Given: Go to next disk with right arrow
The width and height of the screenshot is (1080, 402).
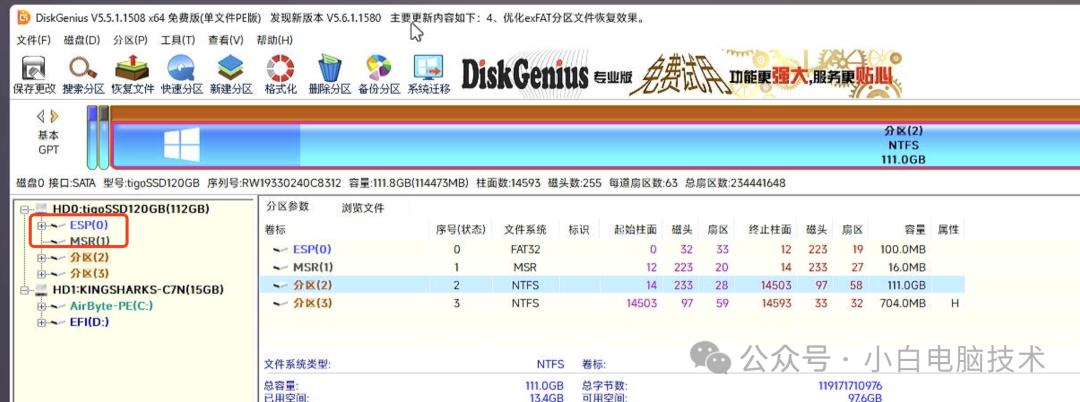Looking at the screenshot, I should [54, 116].
